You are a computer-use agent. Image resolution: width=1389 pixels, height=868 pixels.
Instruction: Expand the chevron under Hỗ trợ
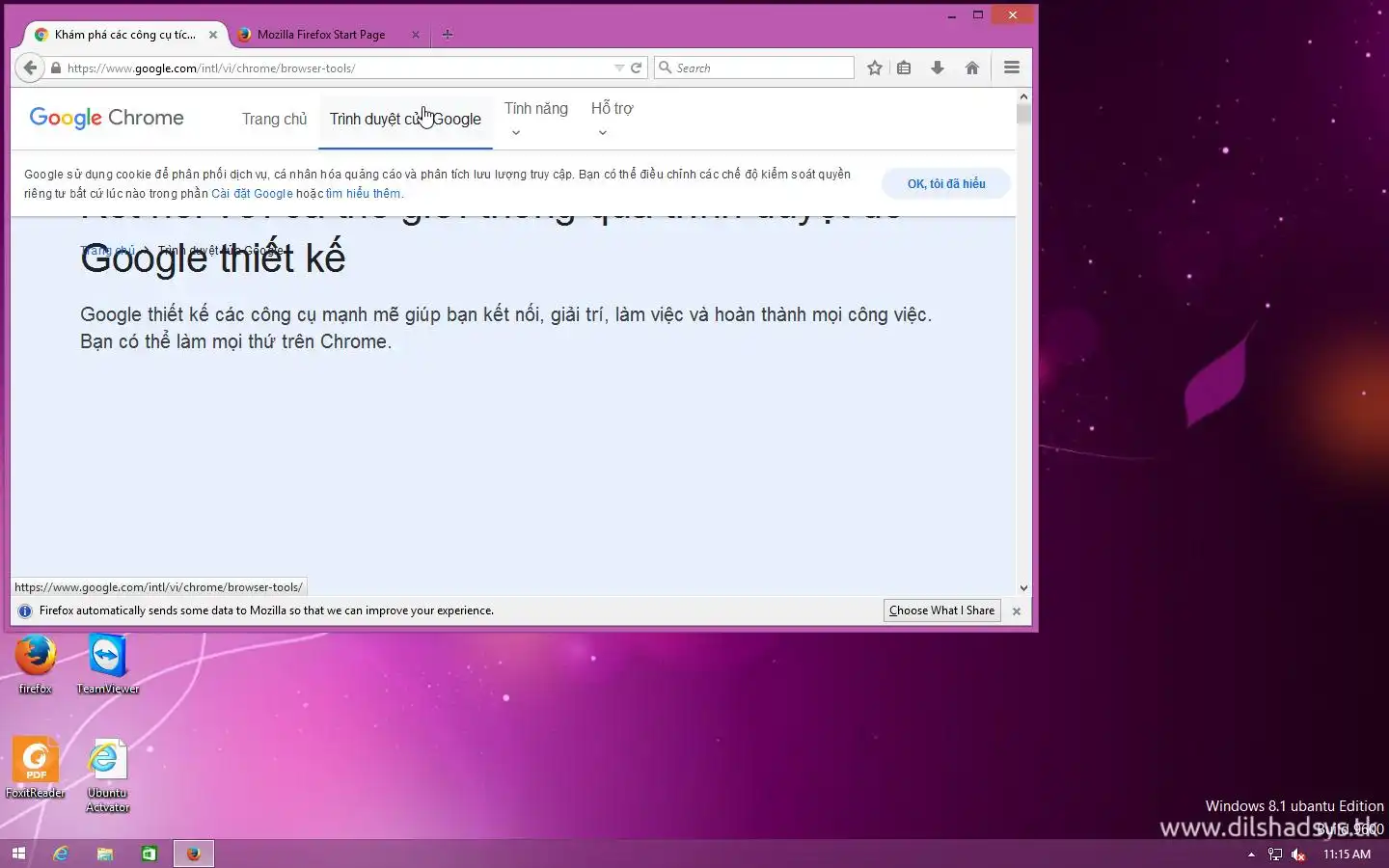click(x=602, y=133)
